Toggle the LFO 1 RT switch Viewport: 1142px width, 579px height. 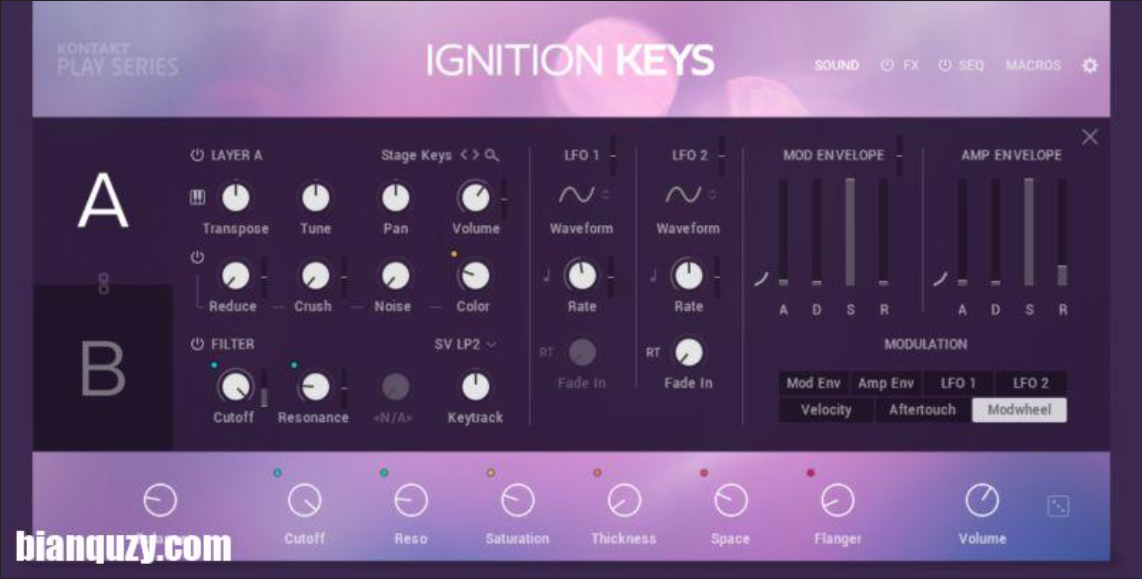tap(546, 352)
